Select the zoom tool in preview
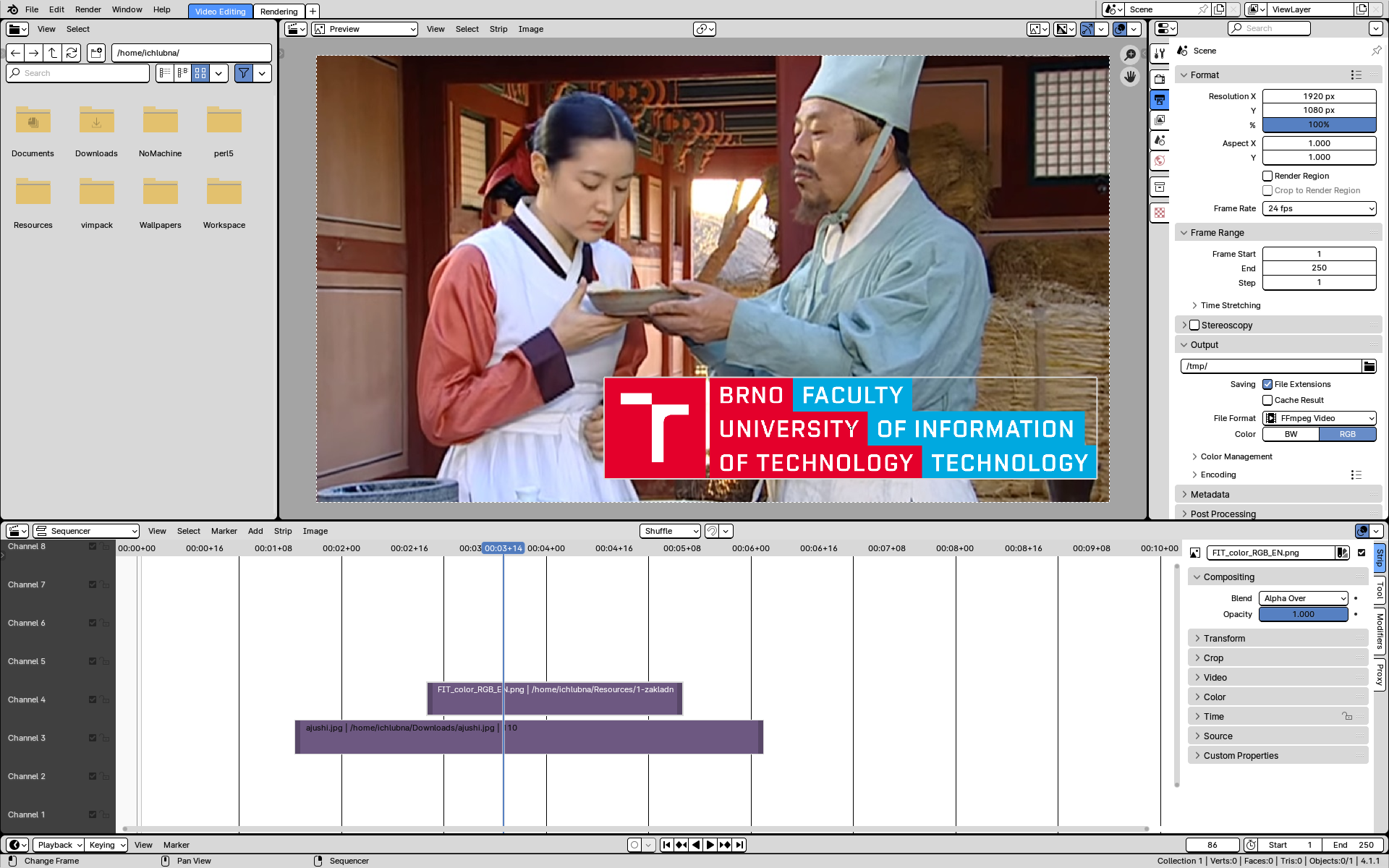 click(1129, 55)
